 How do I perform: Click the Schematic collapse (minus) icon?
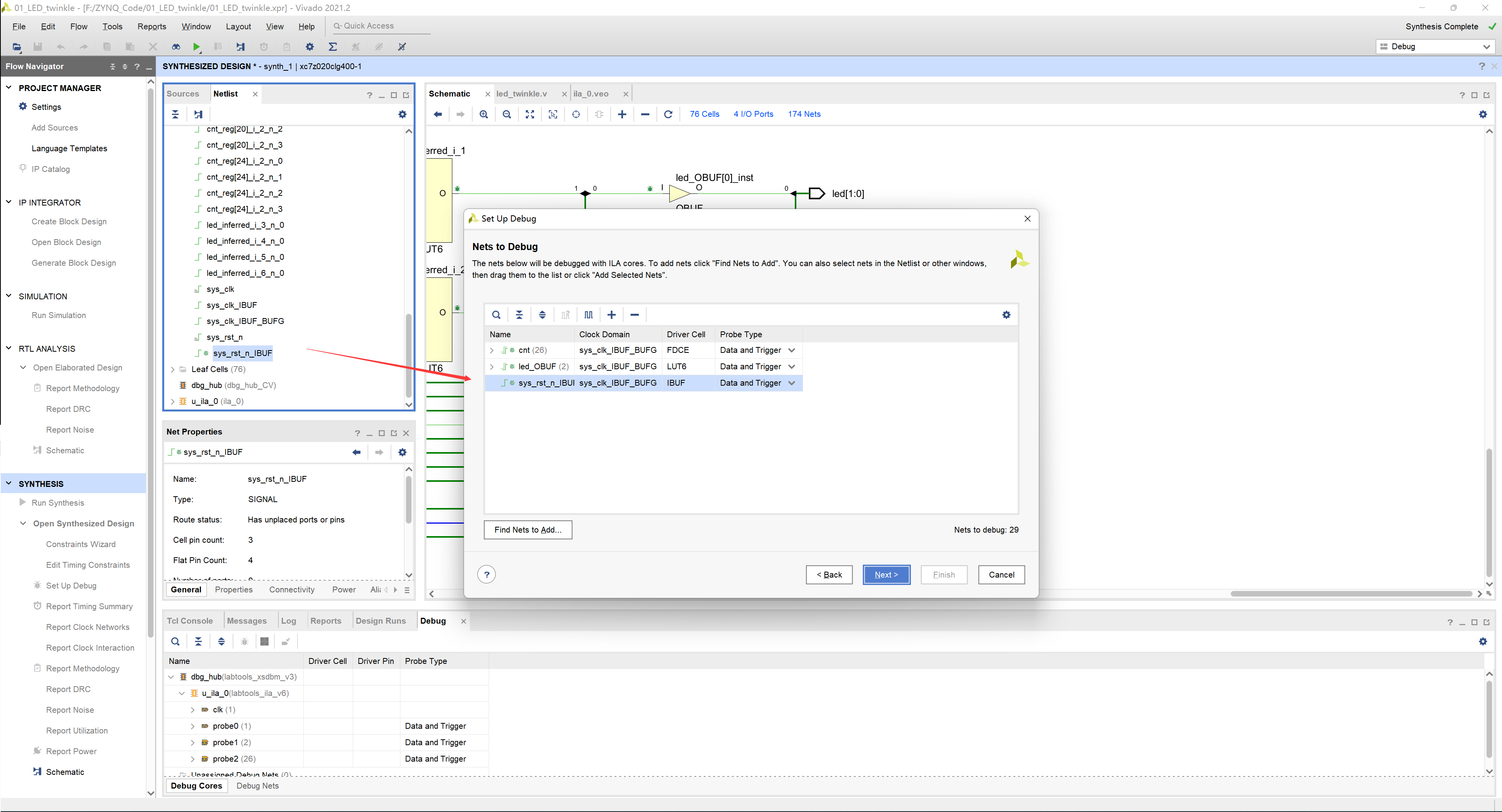pyautogui.click(x=645, y=114)
